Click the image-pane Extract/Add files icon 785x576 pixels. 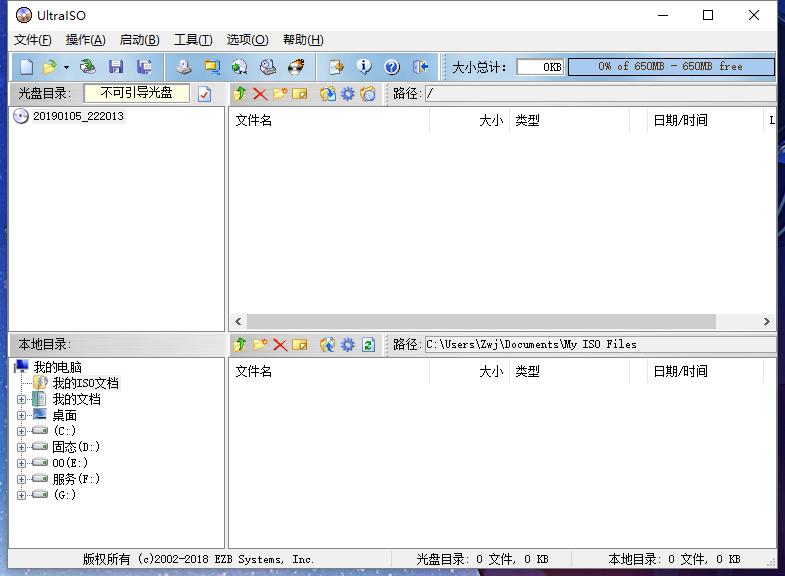(x=327, y=94)
